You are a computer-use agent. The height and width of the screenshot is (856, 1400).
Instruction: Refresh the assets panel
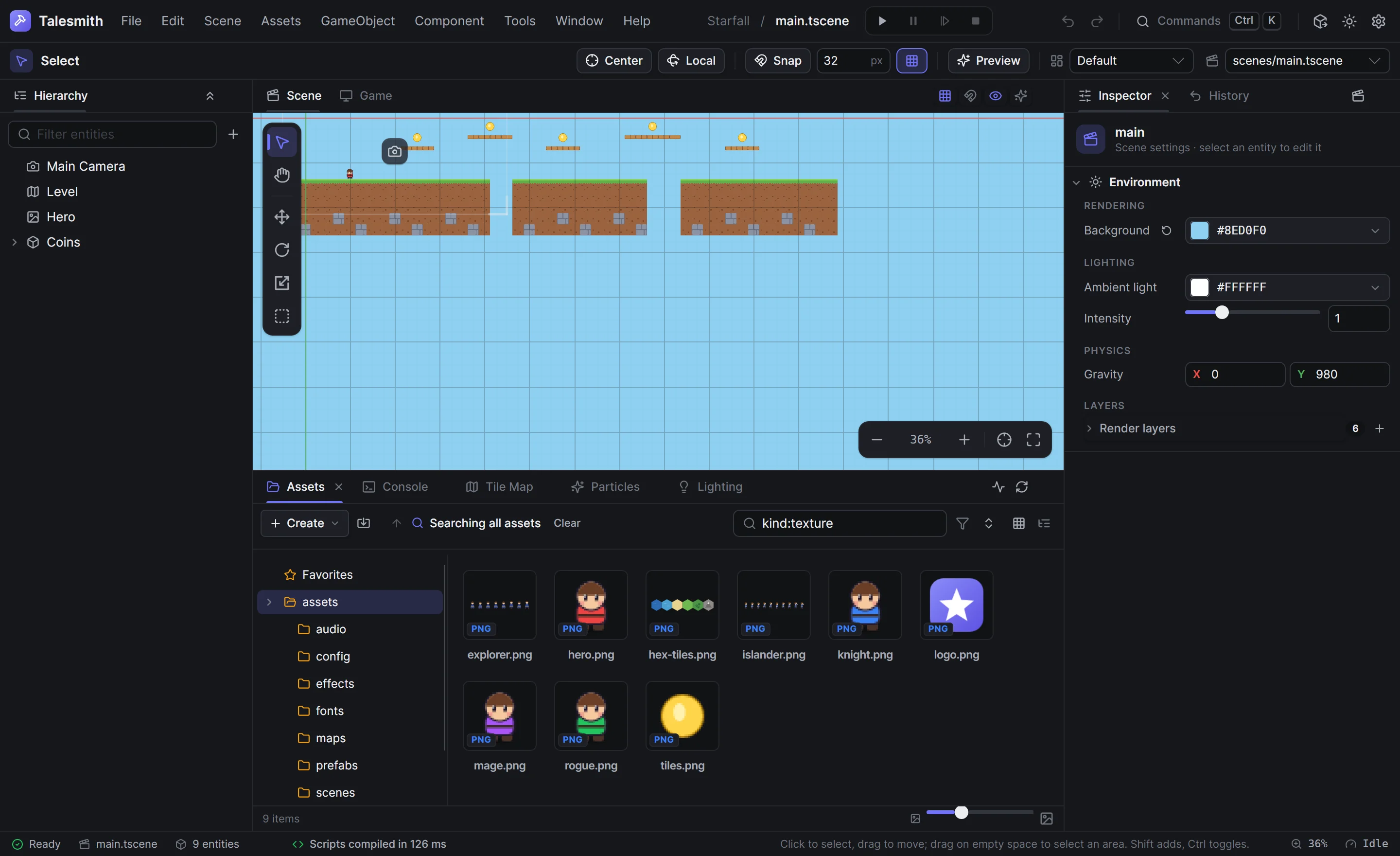pyautogui.click(x=1022, y=486)
